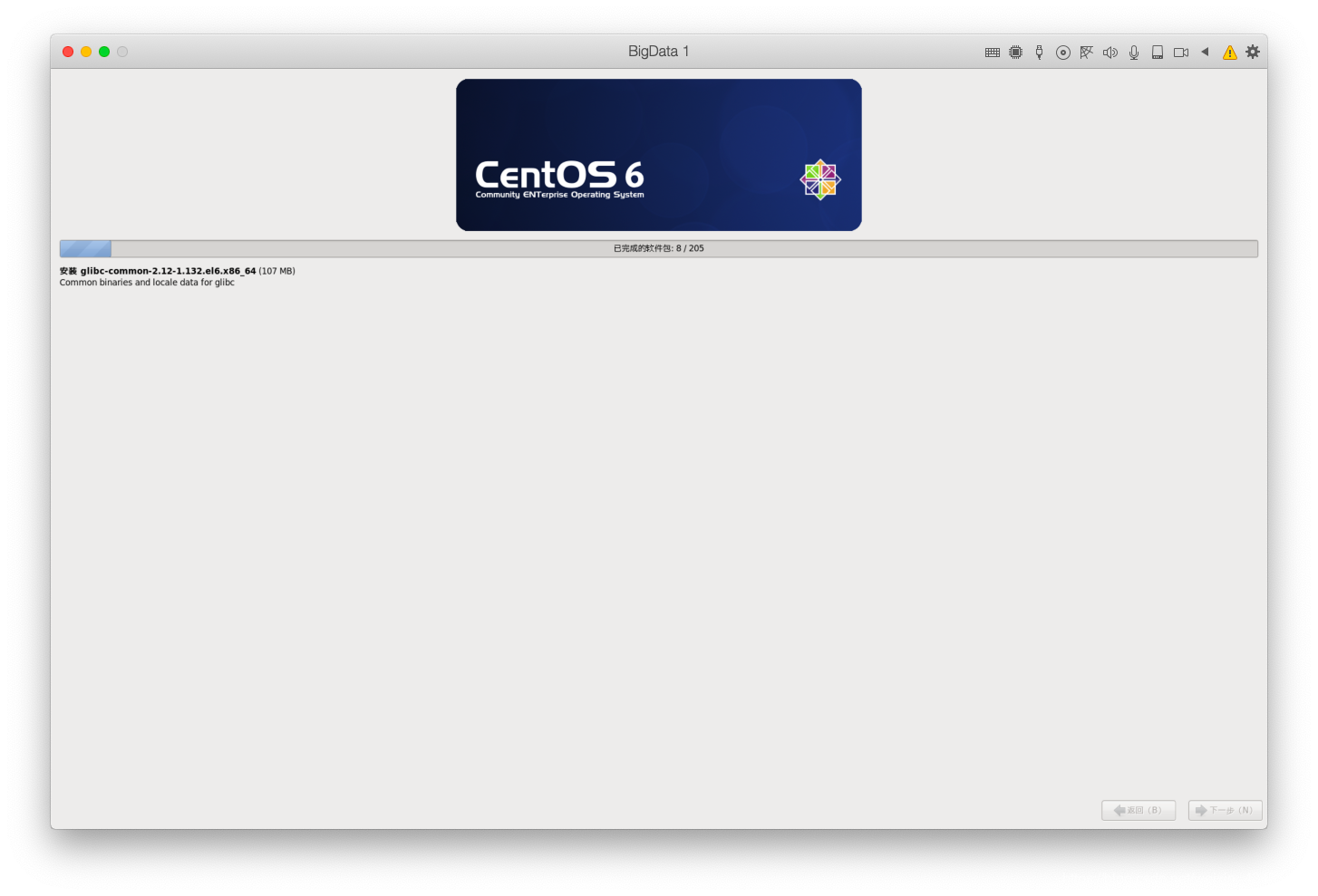Screen dimensions: 1318x896
Task: Click the gray fourth window-control button
Action: 122,52
